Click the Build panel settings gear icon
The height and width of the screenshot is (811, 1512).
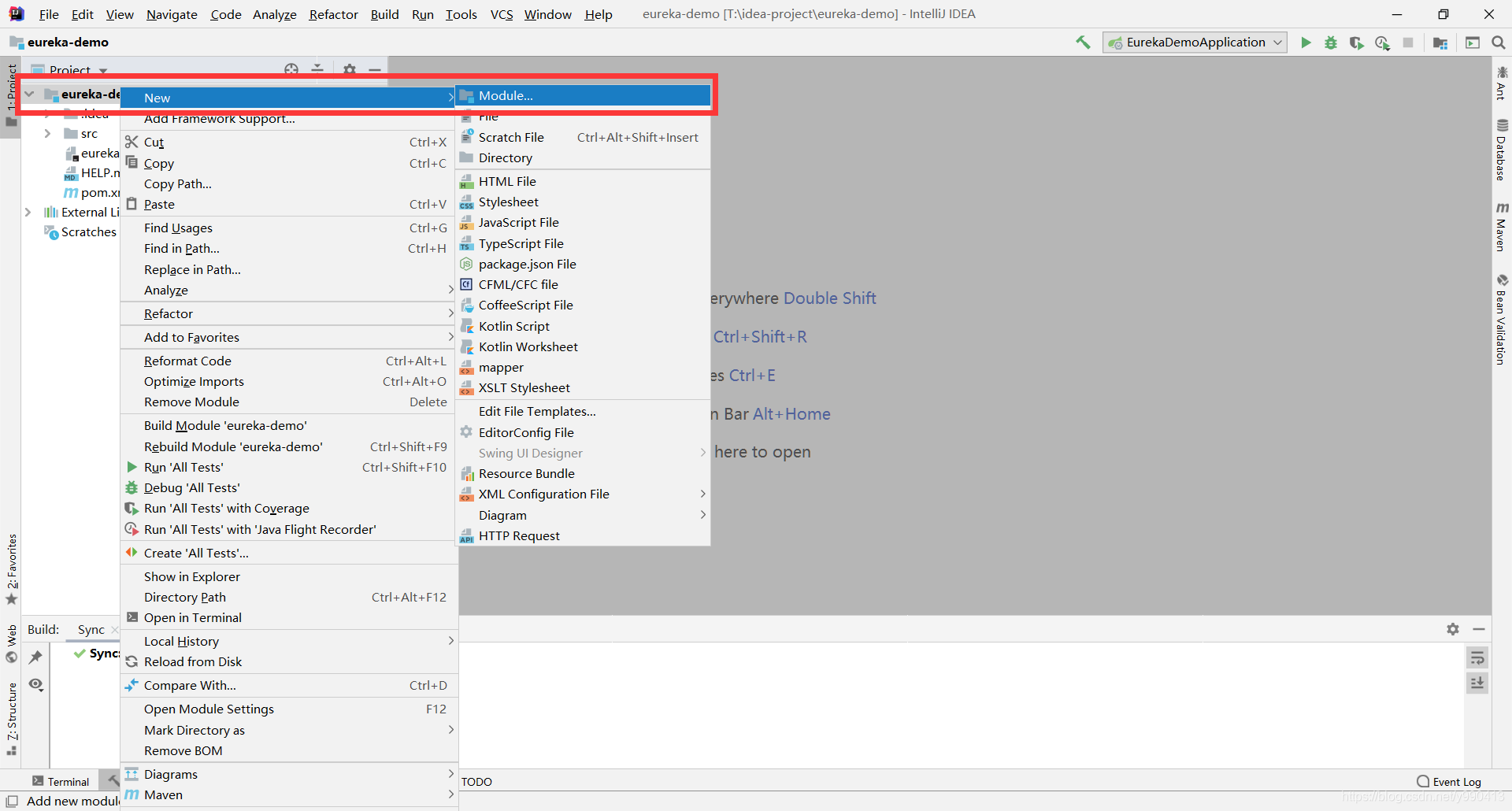tap(1453, 629)
